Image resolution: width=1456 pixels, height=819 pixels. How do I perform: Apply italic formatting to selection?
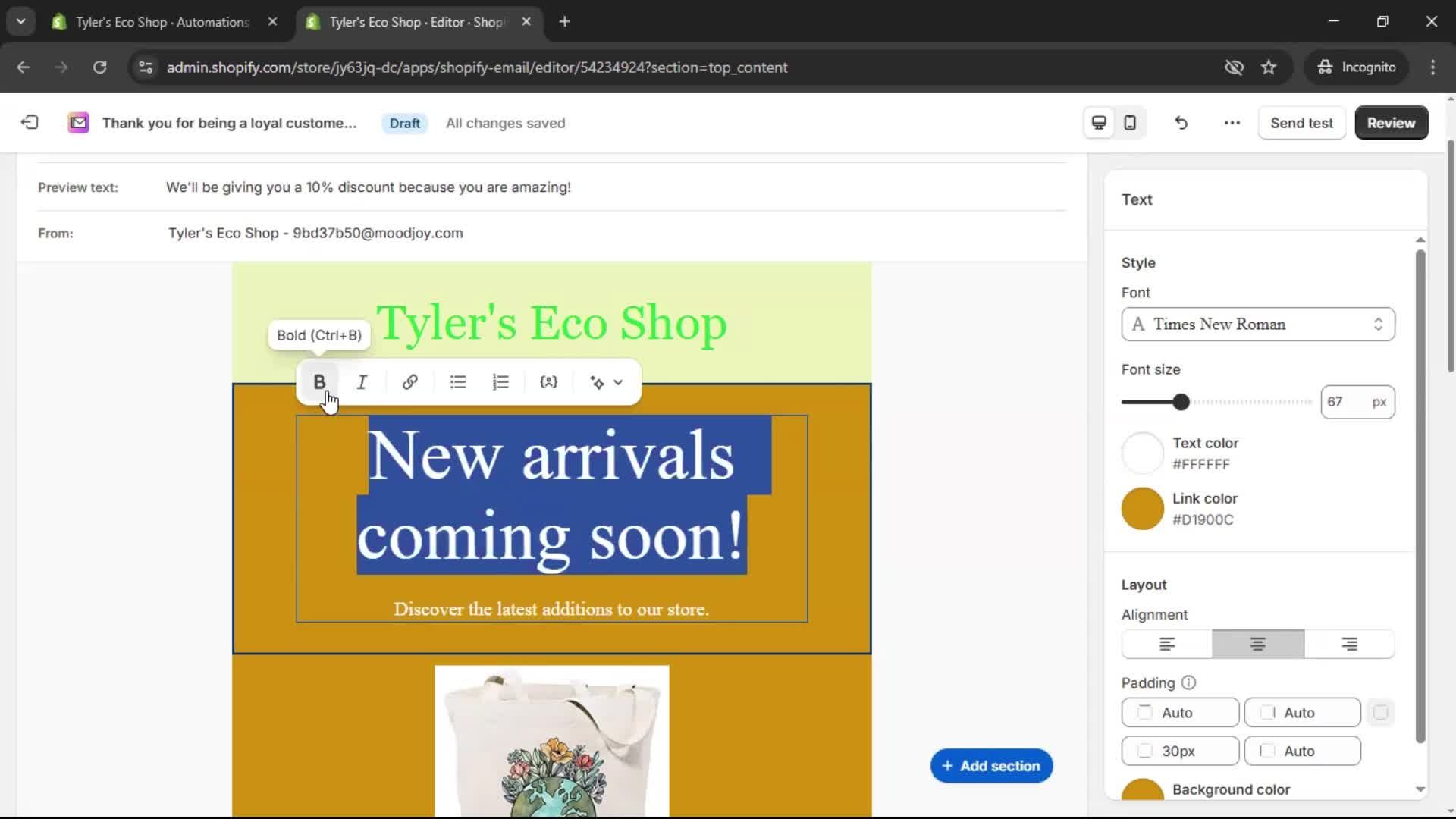pos(362,382)
